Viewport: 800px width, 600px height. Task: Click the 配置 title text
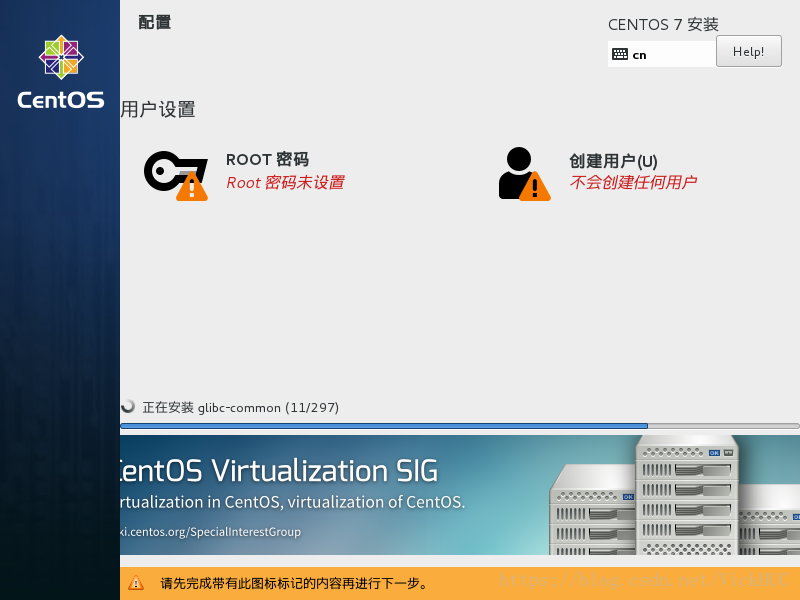tap(155, 22)
